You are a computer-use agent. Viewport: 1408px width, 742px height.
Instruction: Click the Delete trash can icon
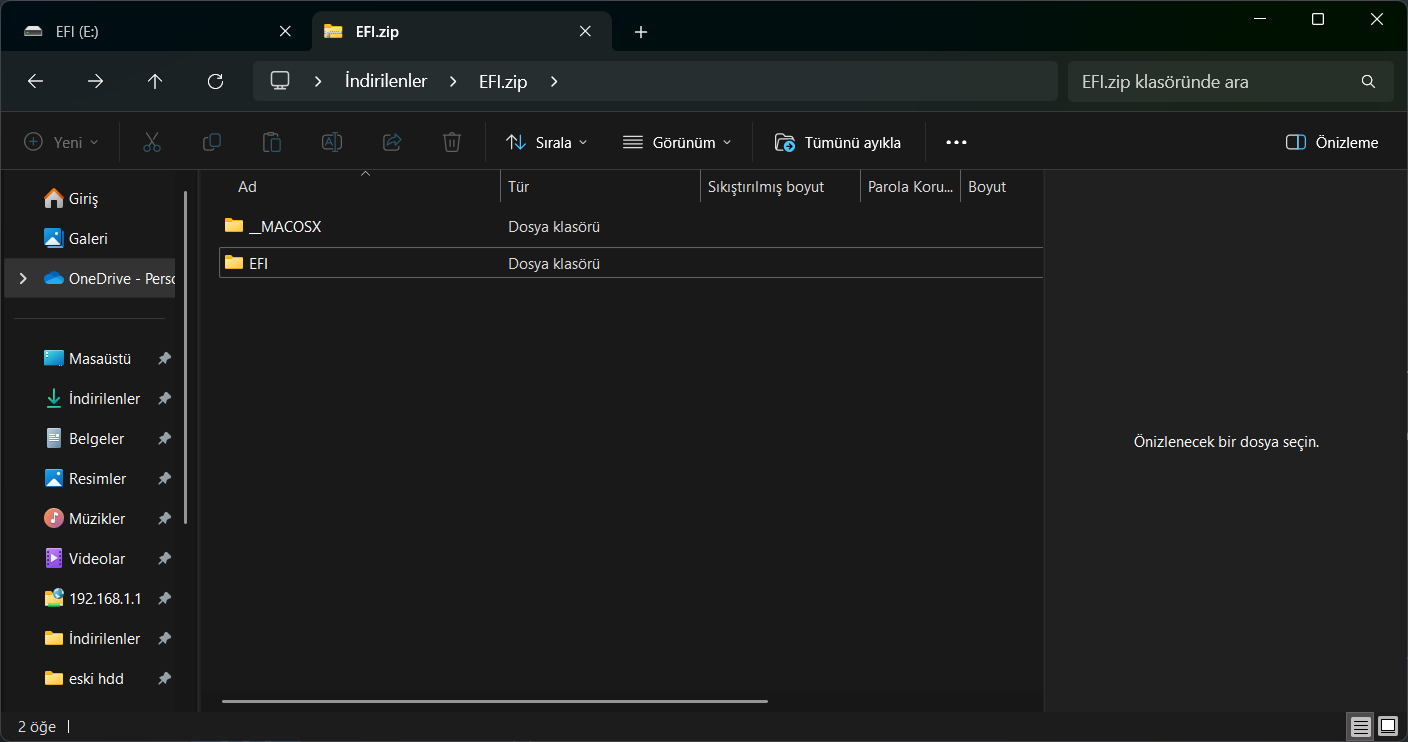pos(452,142)
